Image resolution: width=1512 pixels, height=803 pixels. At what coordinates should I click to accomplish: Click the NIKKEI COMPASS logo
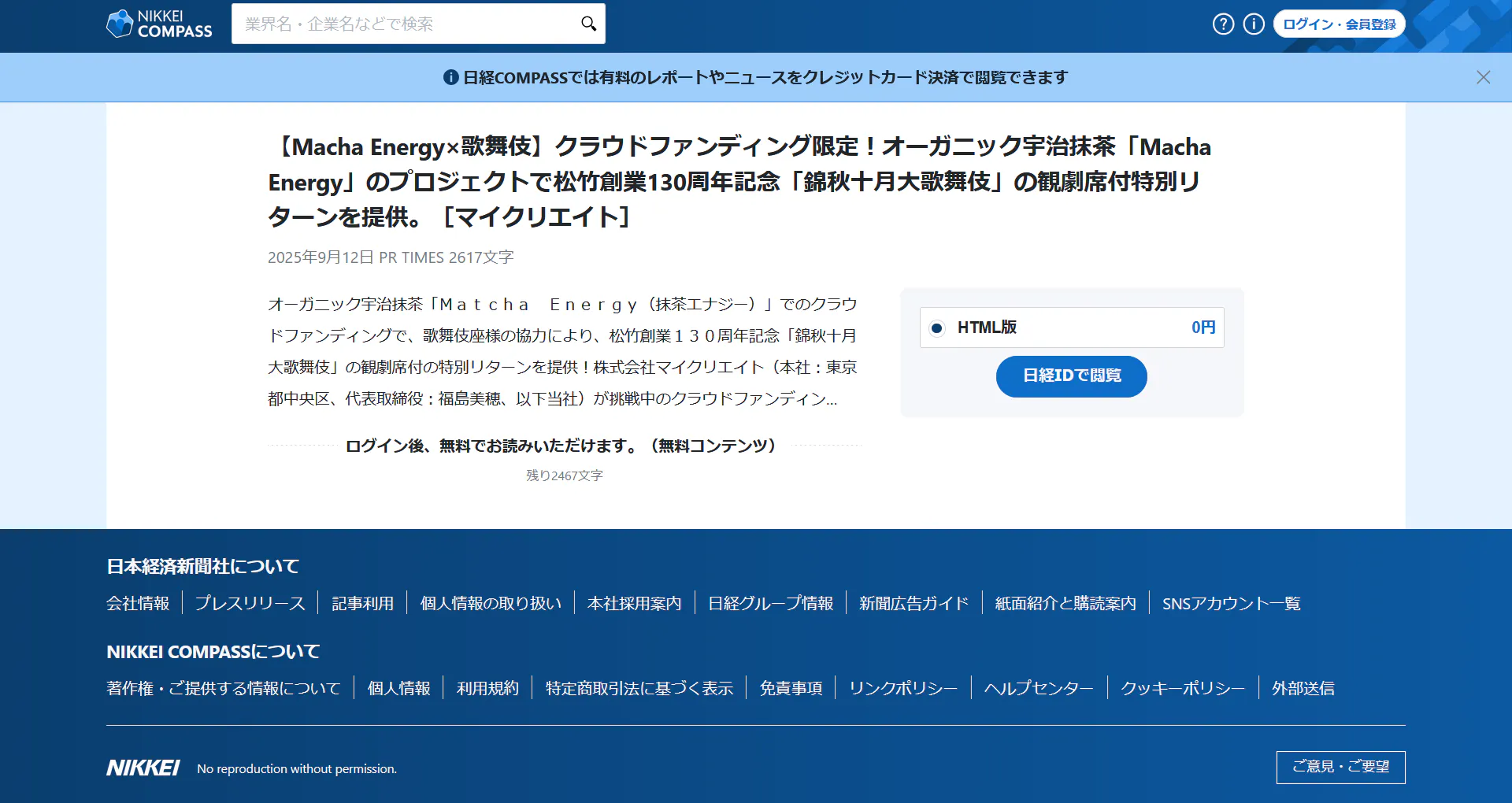(x=159, y=24)
